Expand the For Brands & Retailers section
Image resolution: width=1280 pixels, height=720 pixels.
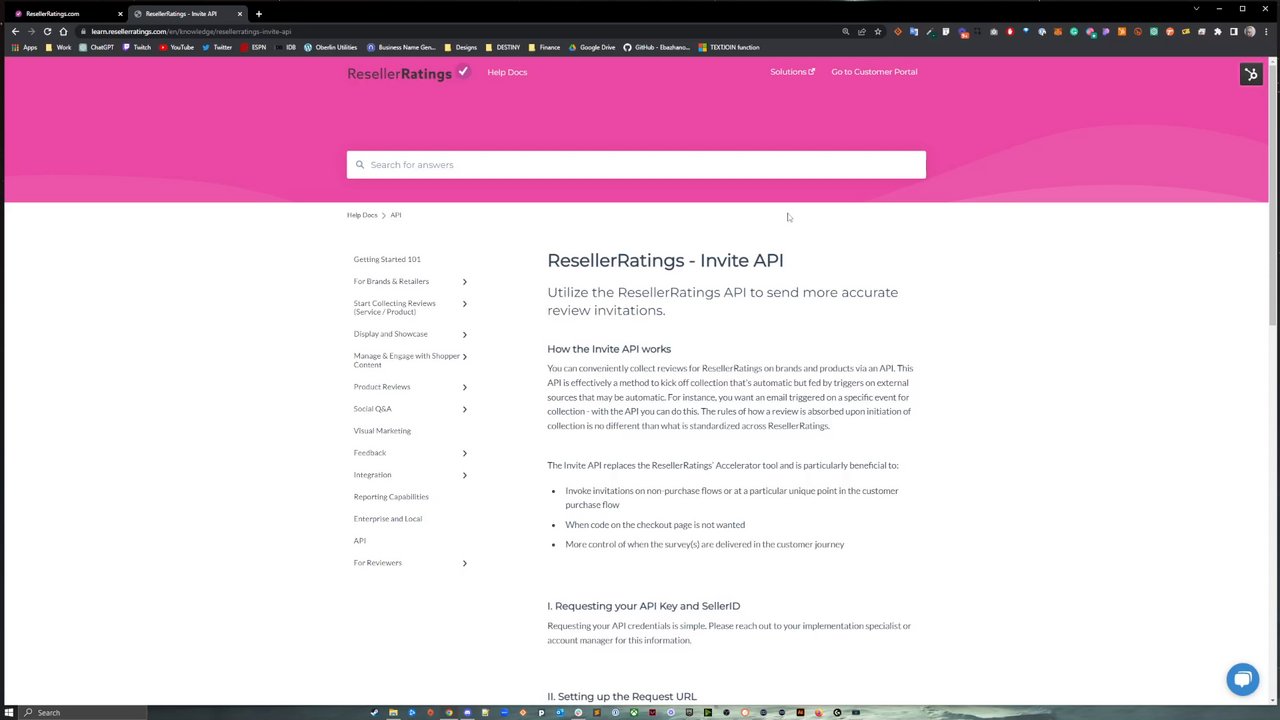pyautogui.click(x=464, y=282)
